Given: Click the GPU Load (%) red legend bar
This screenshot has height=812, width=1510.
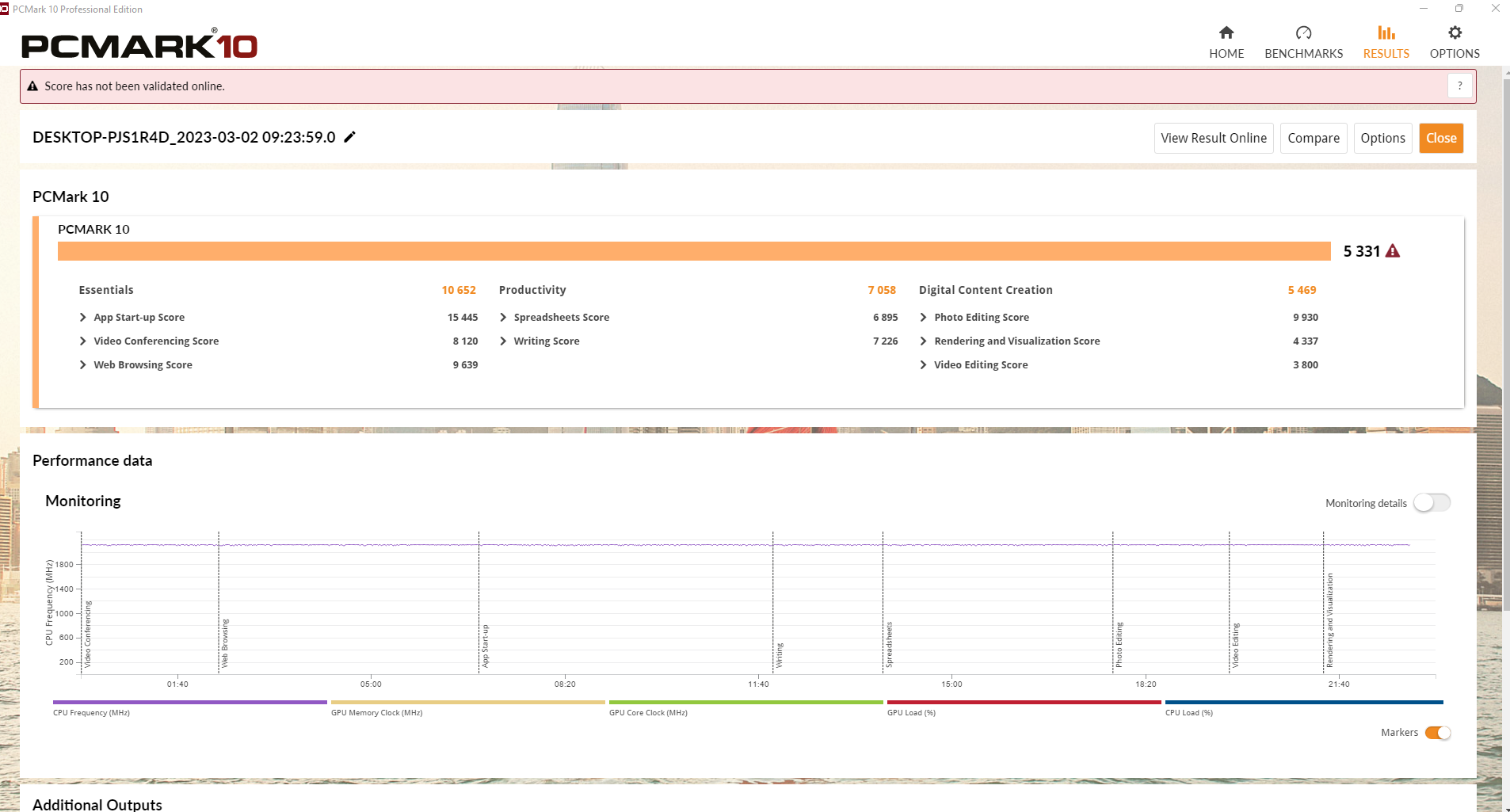Looking at the screenshot, I should click(1024, 703).
